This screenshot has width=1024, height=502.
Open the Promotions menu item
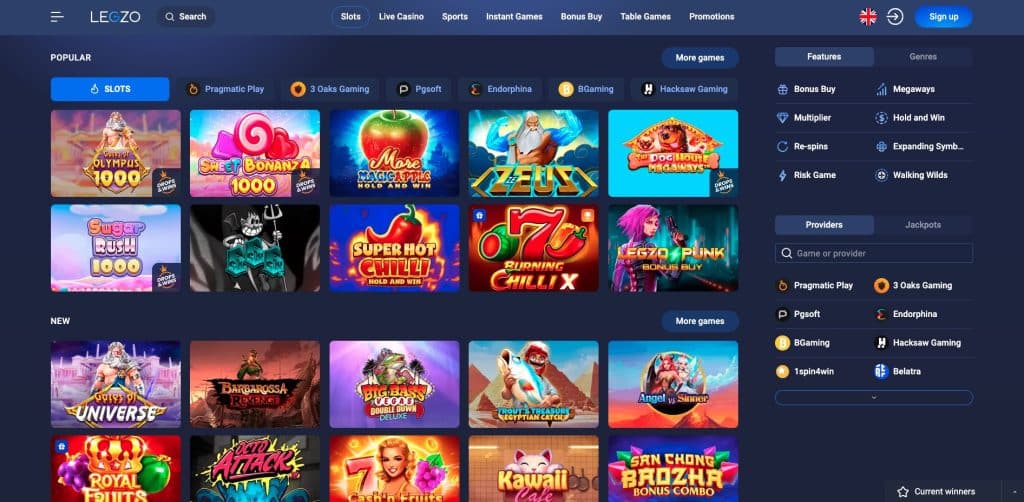coord(711,17)
